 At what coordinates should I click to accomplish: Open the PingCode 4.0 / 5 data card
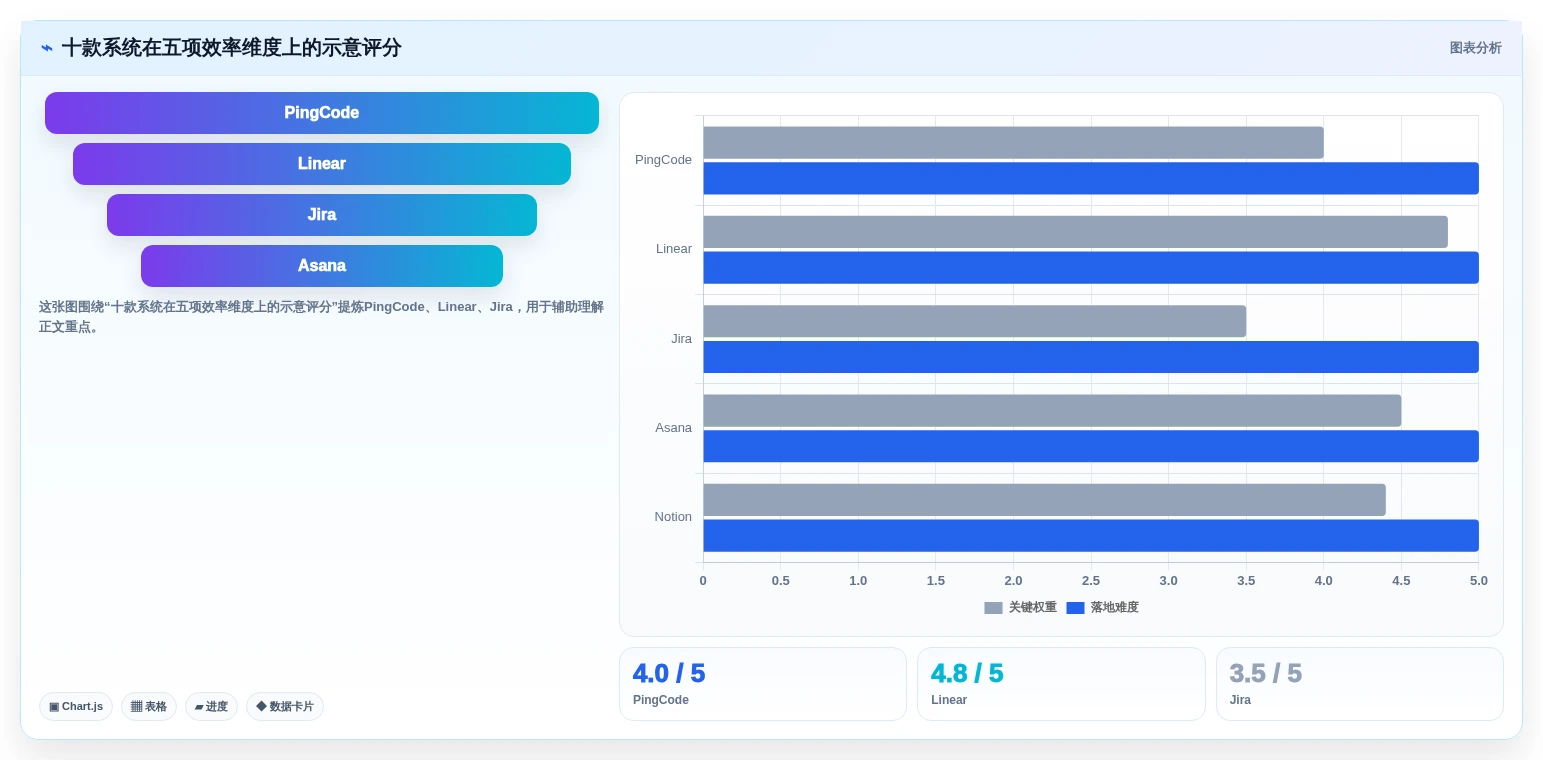pos(763,684)
